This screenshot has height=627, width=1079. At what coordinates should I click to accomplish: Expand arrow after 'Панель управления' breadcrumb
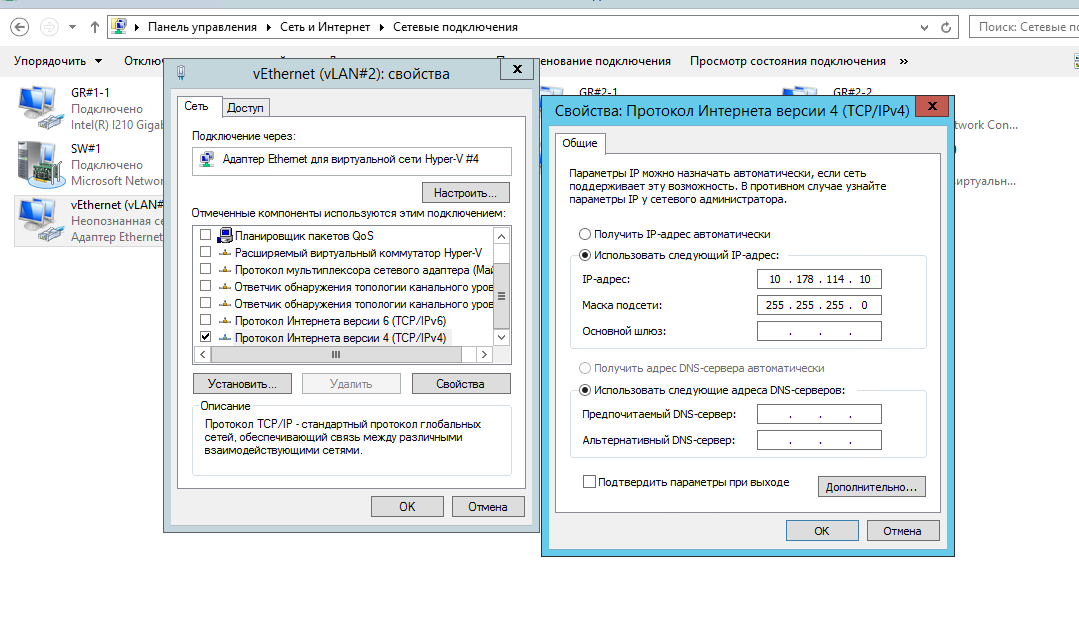click(x=269, y=27)
